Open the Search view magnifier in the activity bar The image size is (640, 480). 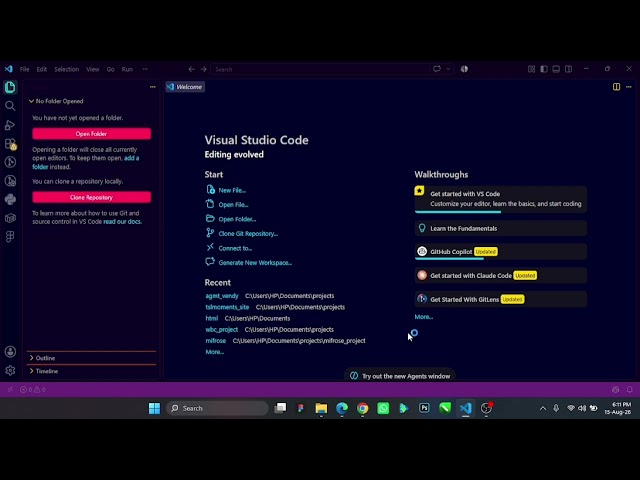click(10, 106)
